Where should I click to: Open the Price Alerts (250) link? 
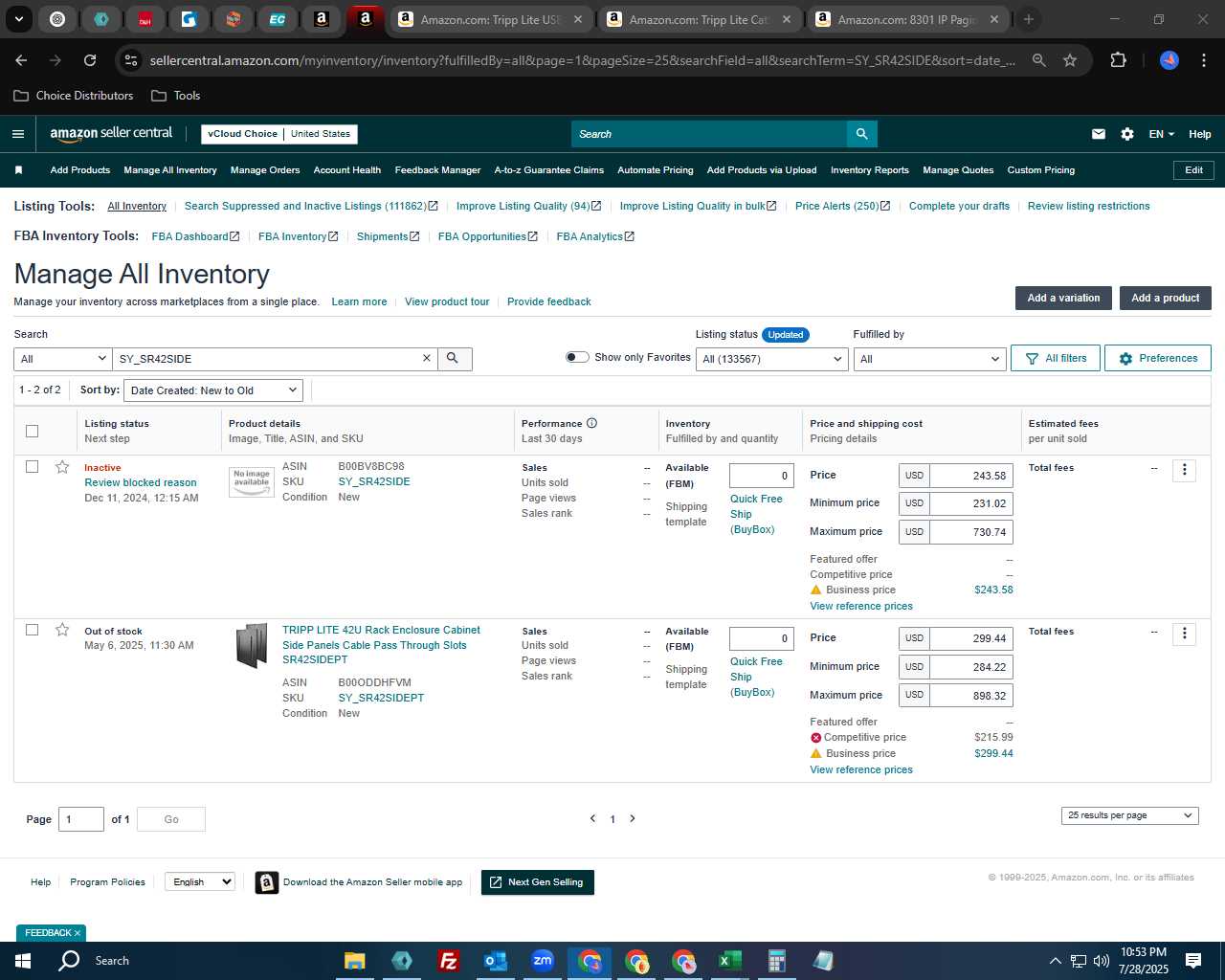pyautogui.click(x=842, y=206)
